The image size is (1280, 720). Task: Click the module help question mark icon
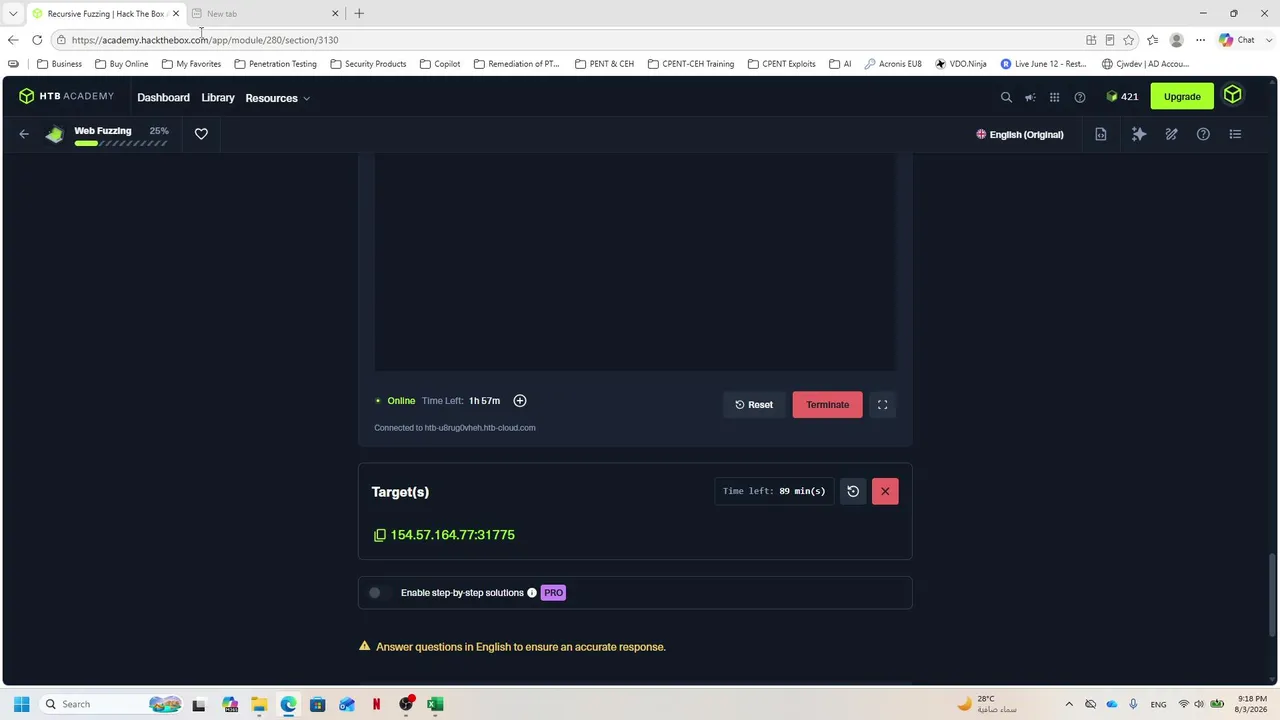(x=1203, y=134)
